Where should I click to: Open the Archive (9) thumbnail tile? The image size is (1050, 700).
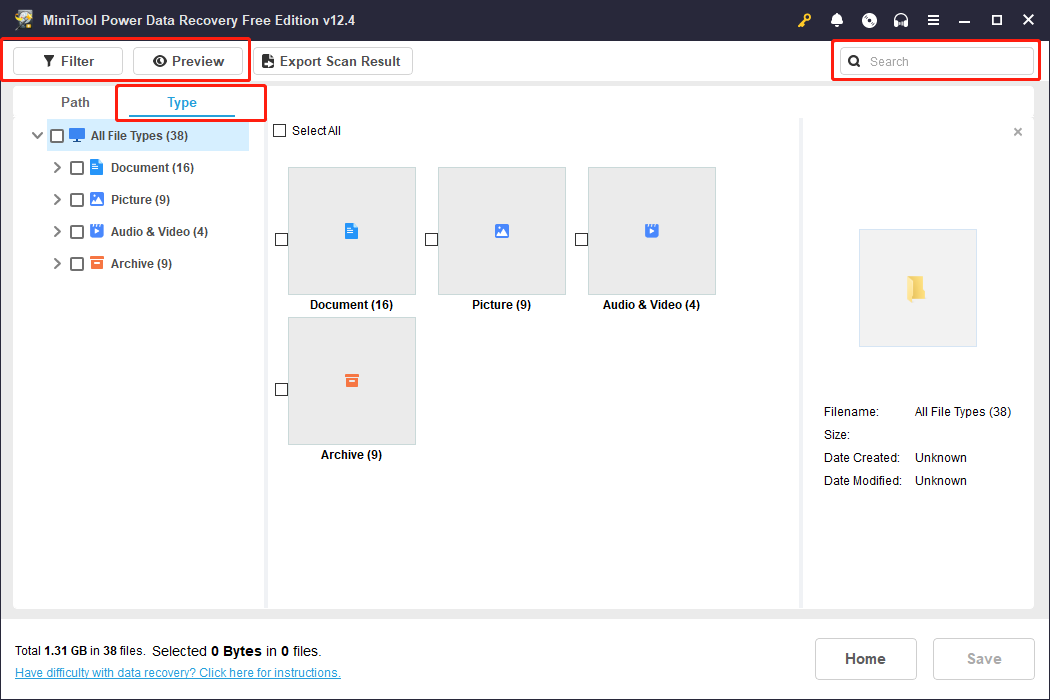point(352,380)
